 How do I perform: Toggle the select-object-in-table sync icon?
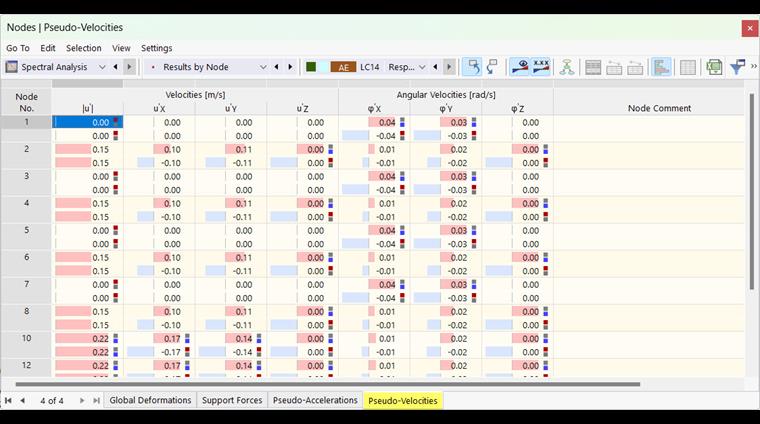[x=472, y=67]
